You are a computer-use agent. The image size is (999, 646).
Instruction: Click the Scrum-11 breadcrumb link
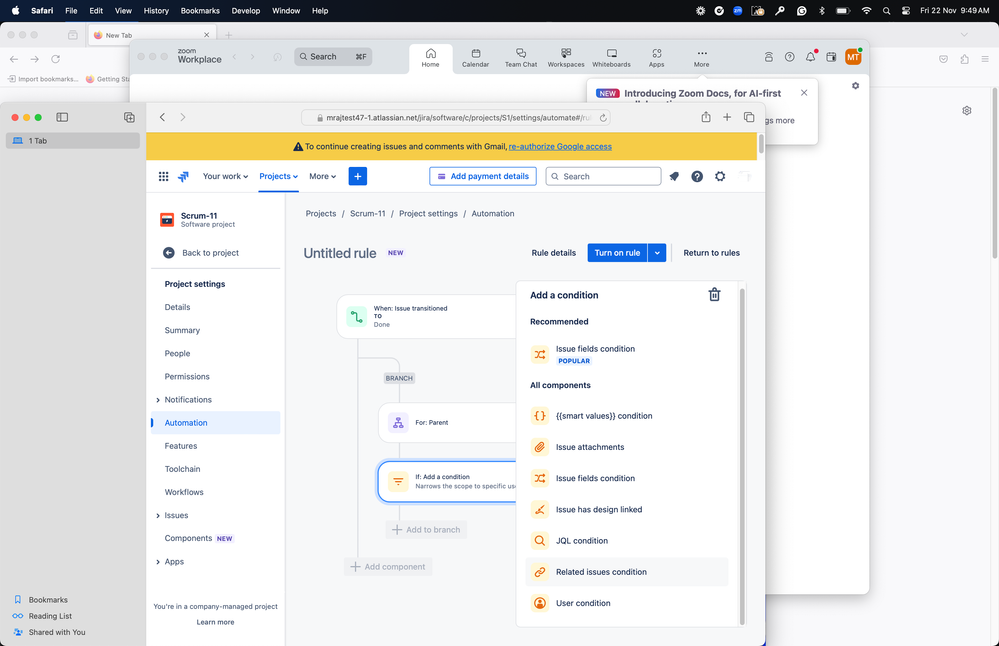coord(368,213)
